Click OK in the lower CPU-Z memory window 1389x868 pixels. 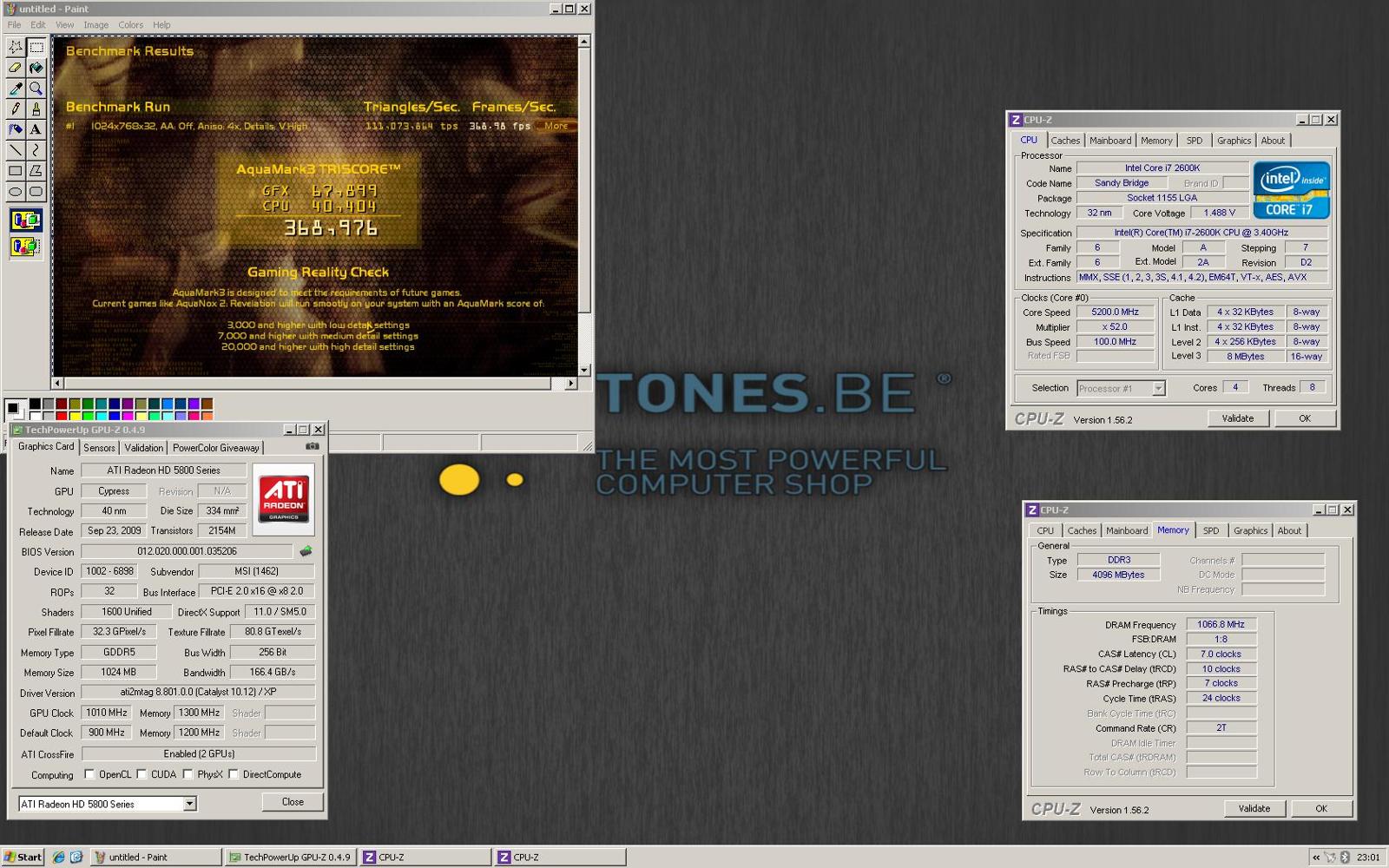pyautogui.click(x=1320, y=808)
